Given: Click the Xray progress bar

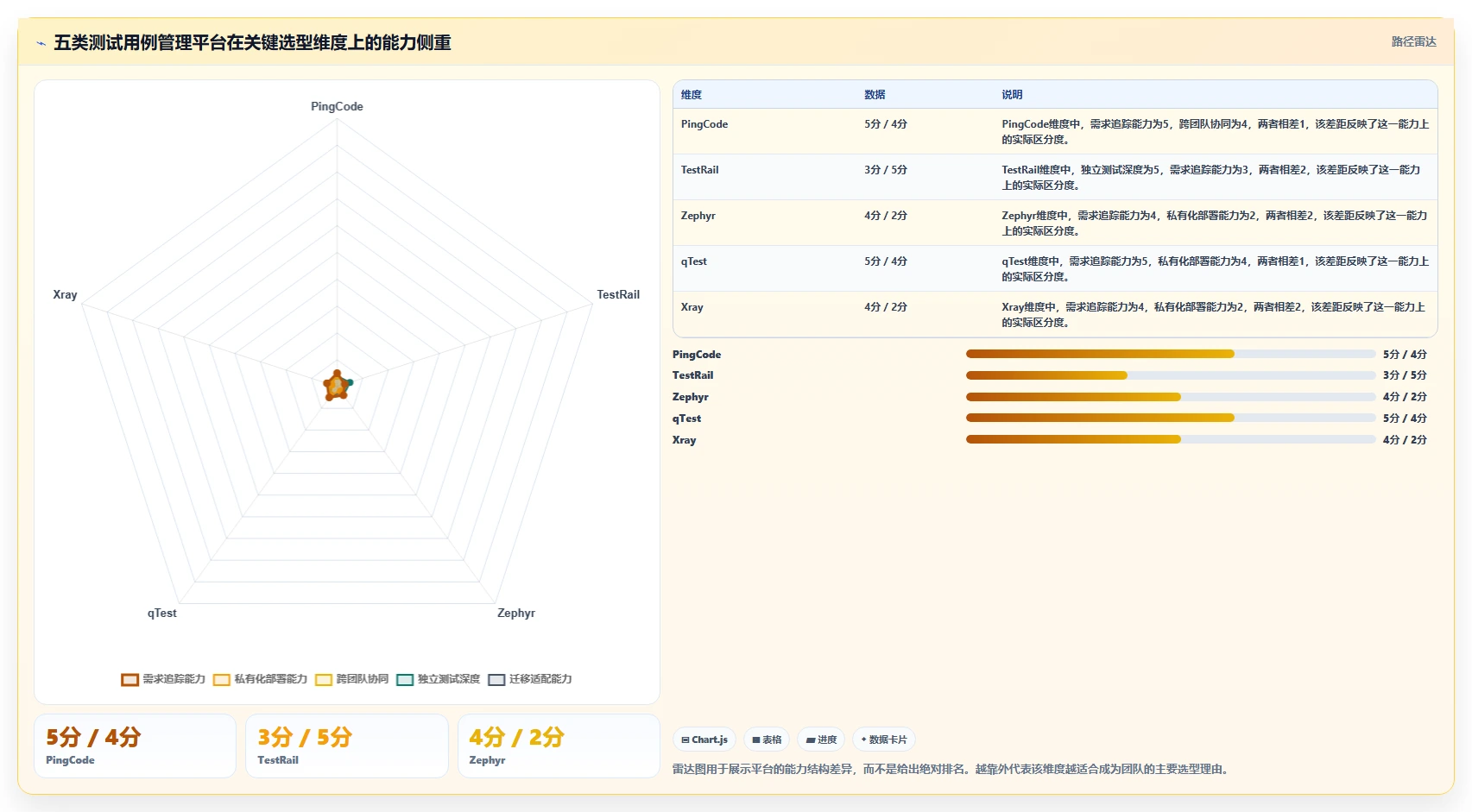Looking at the screenshot, I should [x=1171, y=439].
